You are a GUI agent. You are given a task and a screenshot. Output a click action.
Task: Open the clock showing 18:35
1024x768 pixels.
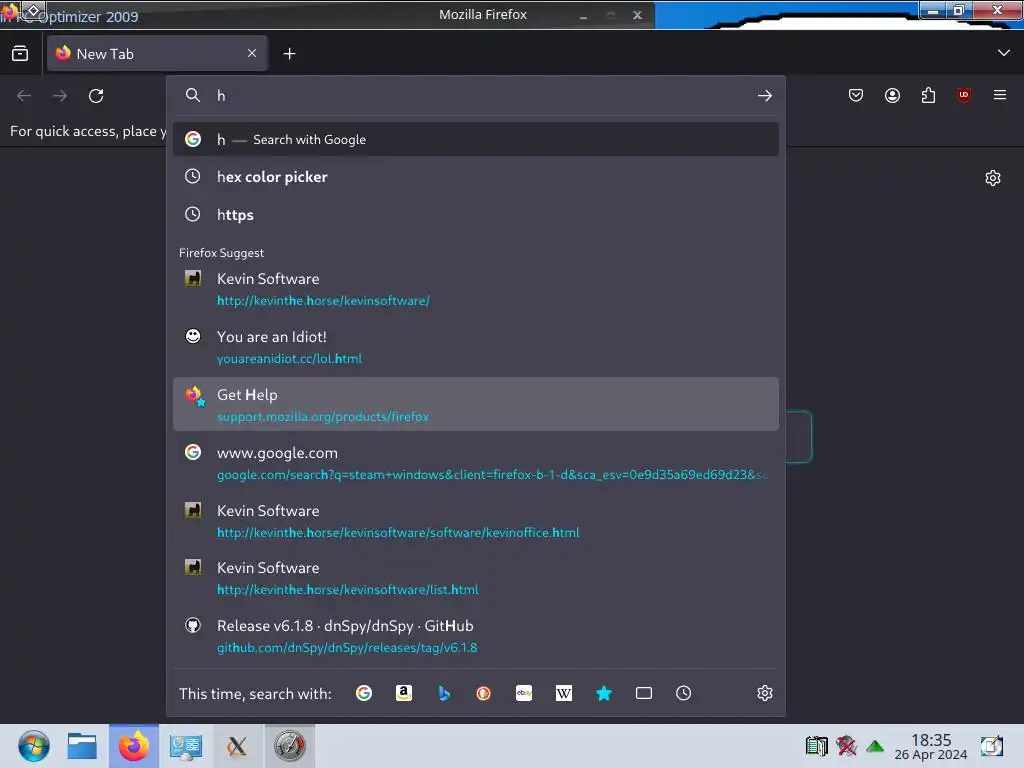coord(931,746)
